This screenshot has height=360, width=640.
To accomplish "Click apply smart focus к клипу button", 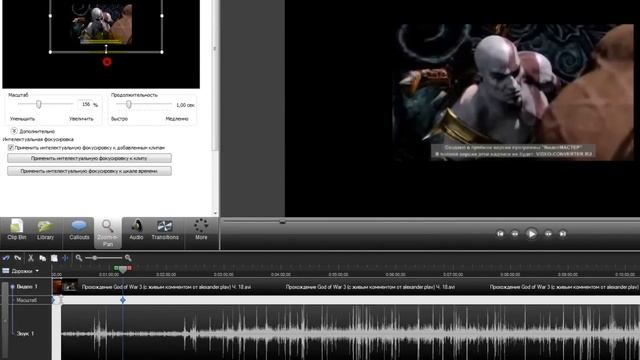I will [89, 158].
